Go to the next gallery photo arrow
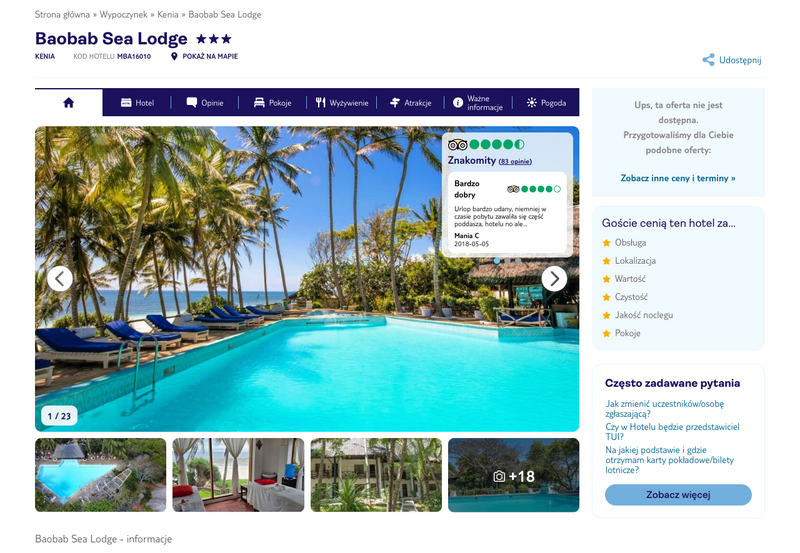800x553 pixels. [554, 279]
